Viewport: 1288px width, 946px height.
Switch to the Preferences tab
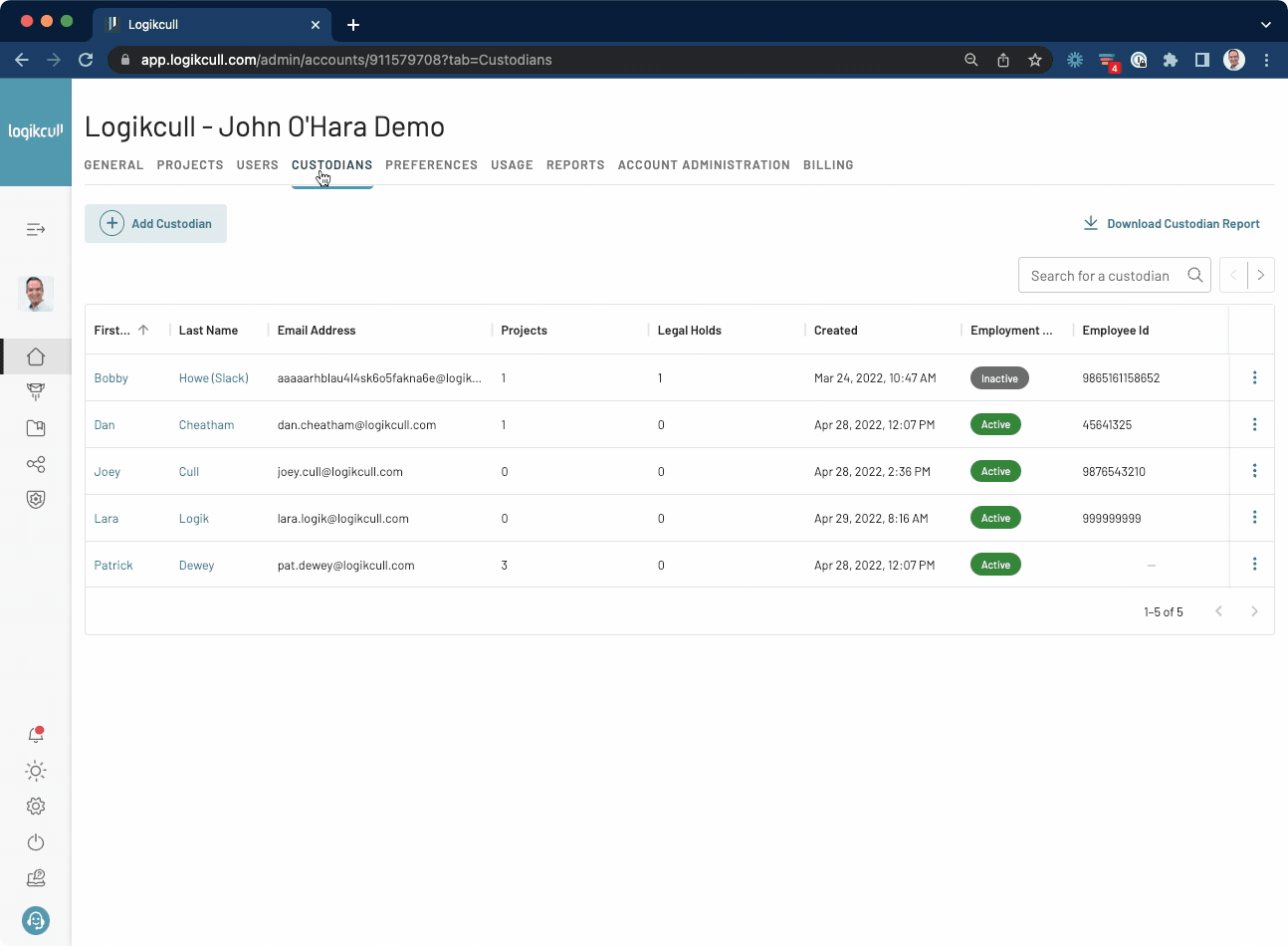(x=431, y=165)
